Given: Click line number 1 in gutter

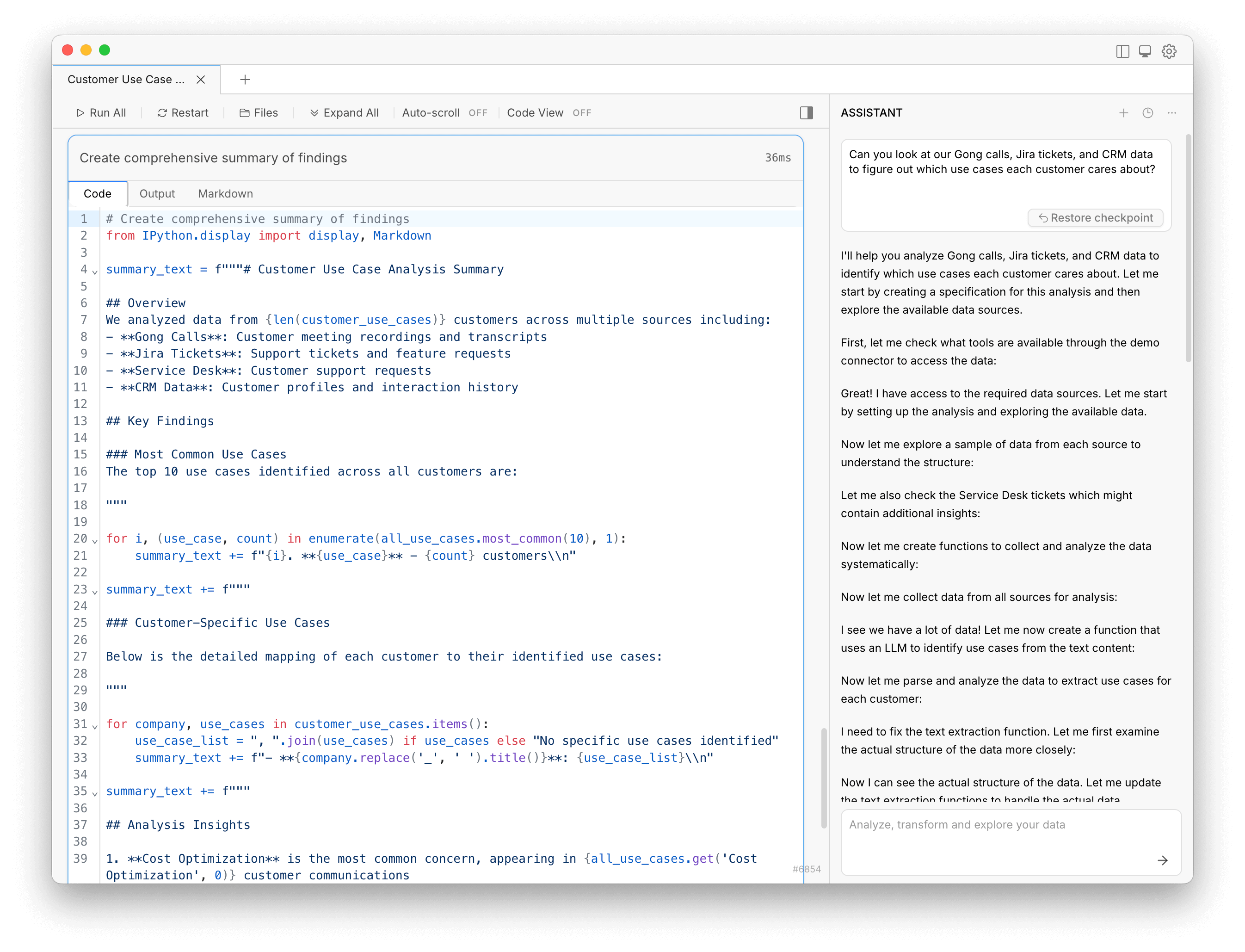Looking at the screenshot, I should click(x=84, y=219).
